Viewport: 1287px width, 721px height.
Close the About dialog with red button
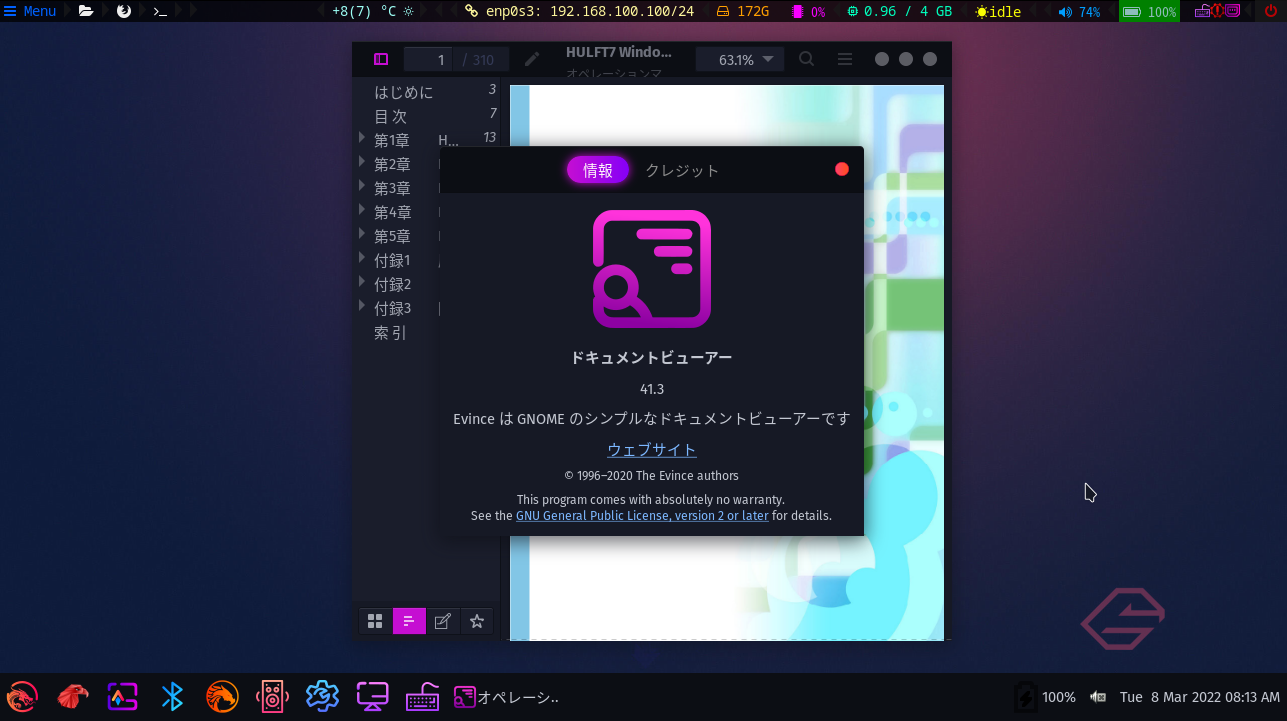(x=842, y=169)
